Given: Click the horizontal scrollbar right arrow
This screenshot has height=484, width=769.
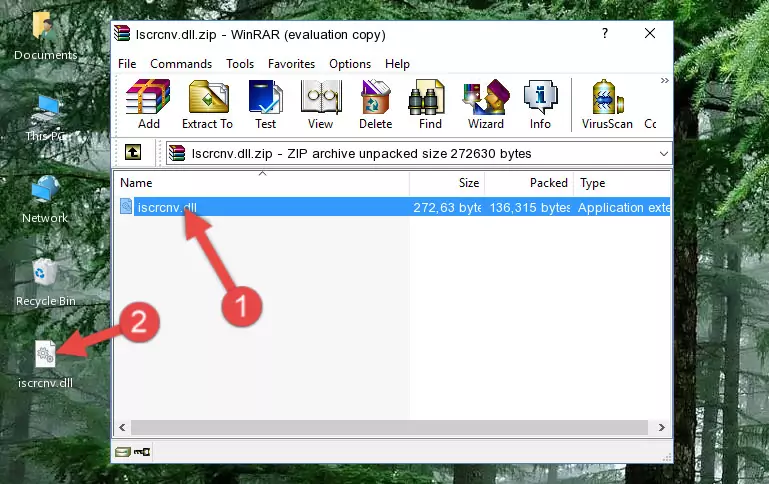Looking at the screenshot, I should 662,427.
